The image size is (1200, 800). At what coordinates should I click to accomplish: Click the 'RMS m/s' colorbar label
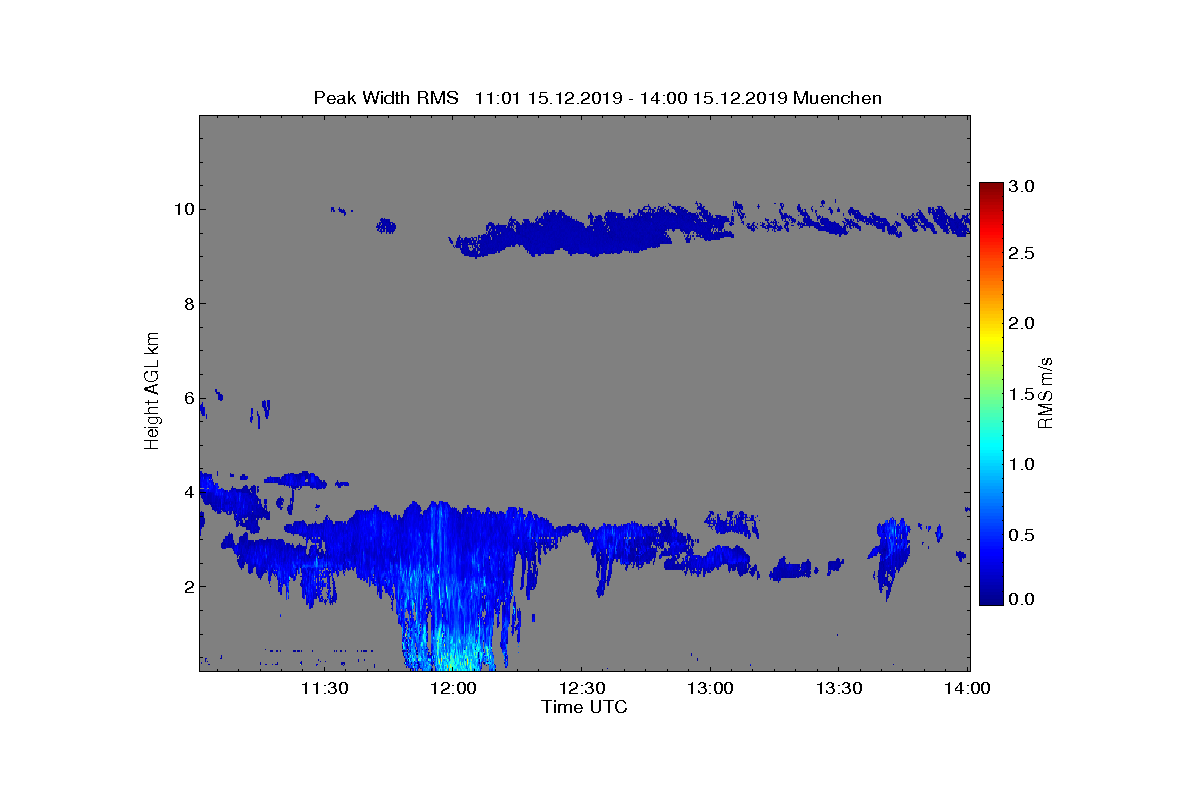click(x=1046, y=392)
